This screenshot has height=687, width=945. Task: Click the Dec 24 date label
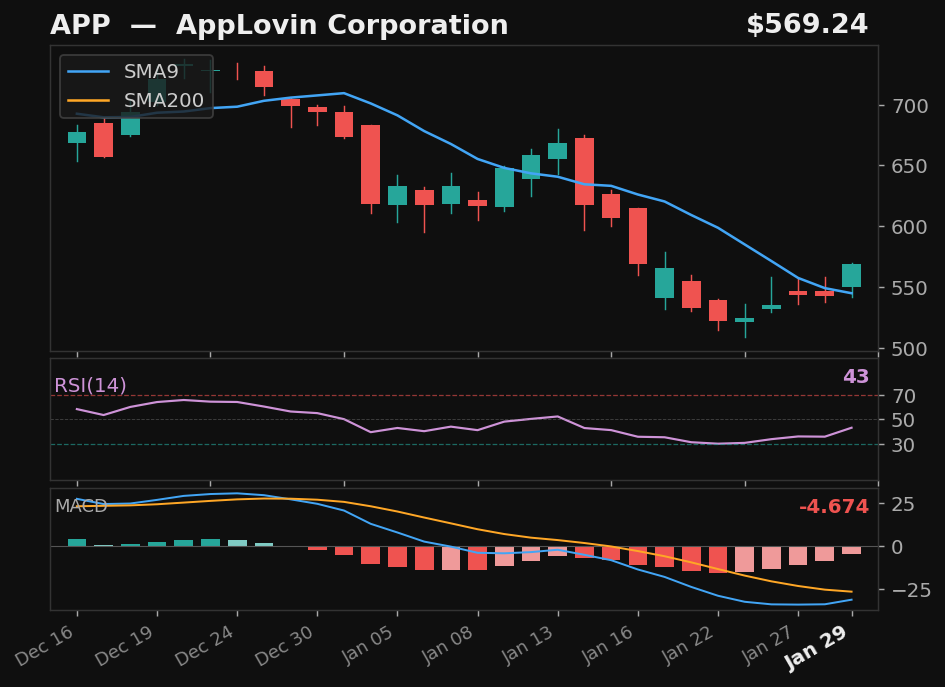point(205,645)
